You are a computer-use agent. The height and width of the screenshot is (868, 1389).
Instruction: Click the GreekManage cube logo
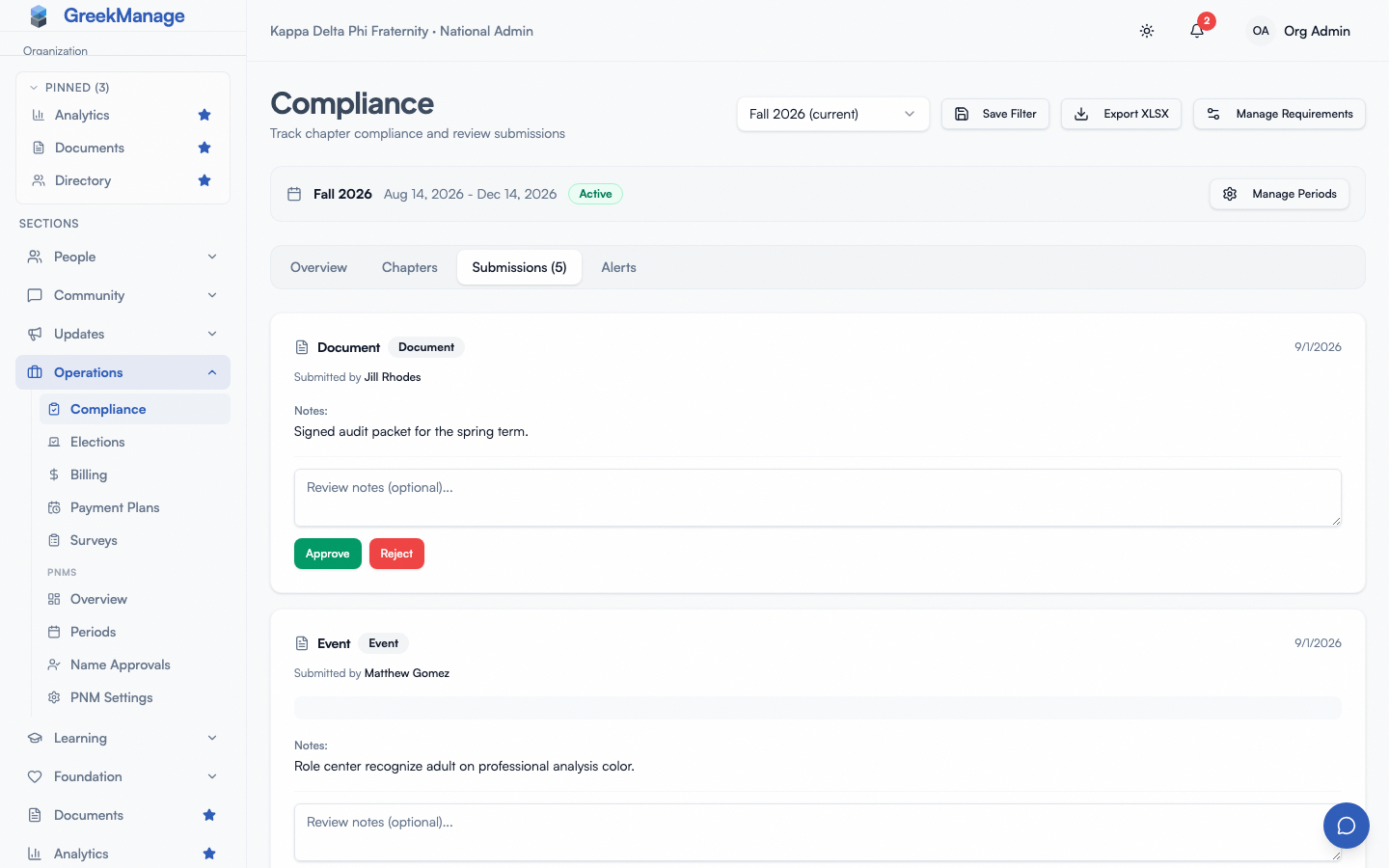click(39, 16)
